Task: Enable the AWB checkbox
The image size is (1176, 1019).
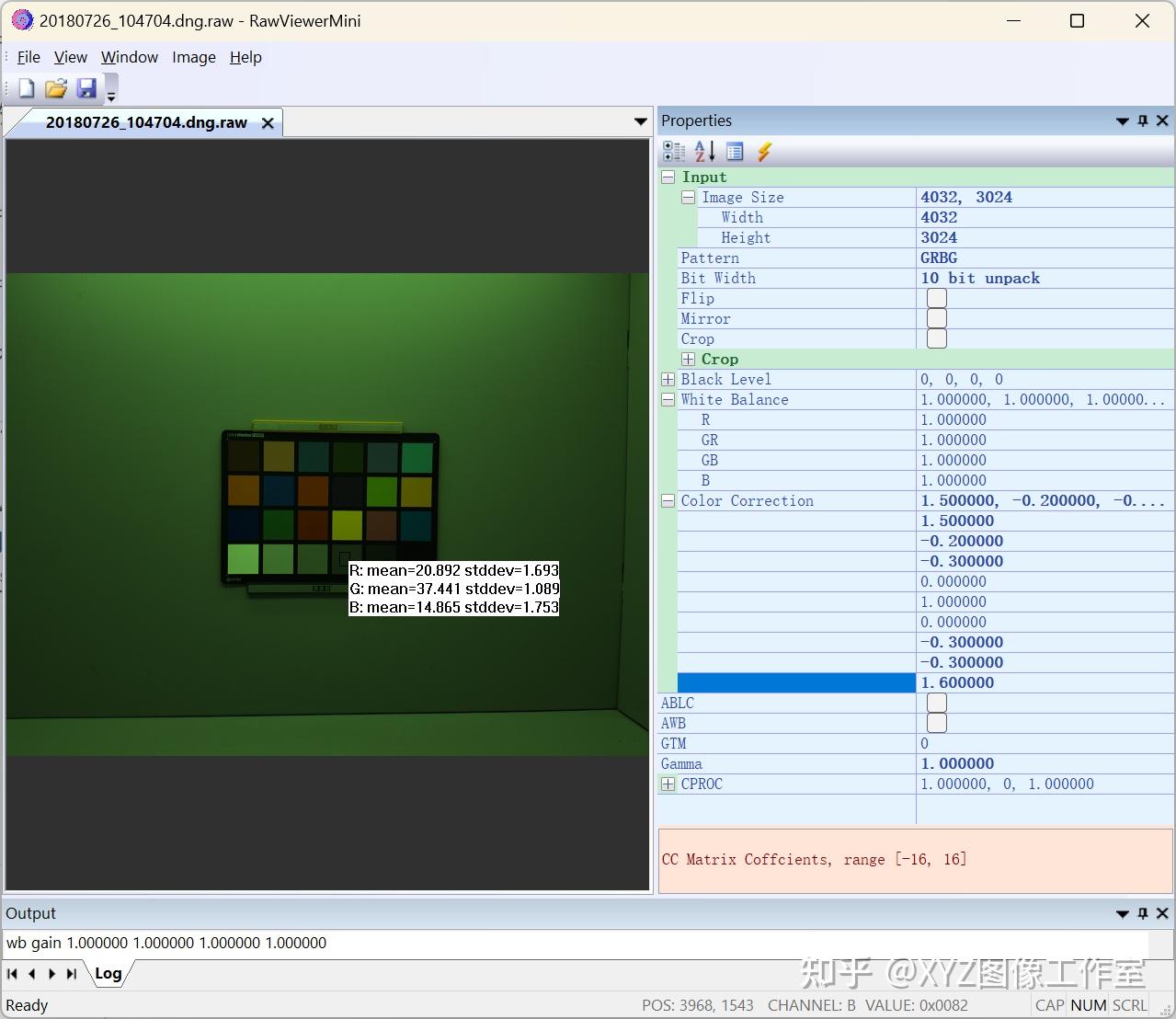Action: click(937, 723)
